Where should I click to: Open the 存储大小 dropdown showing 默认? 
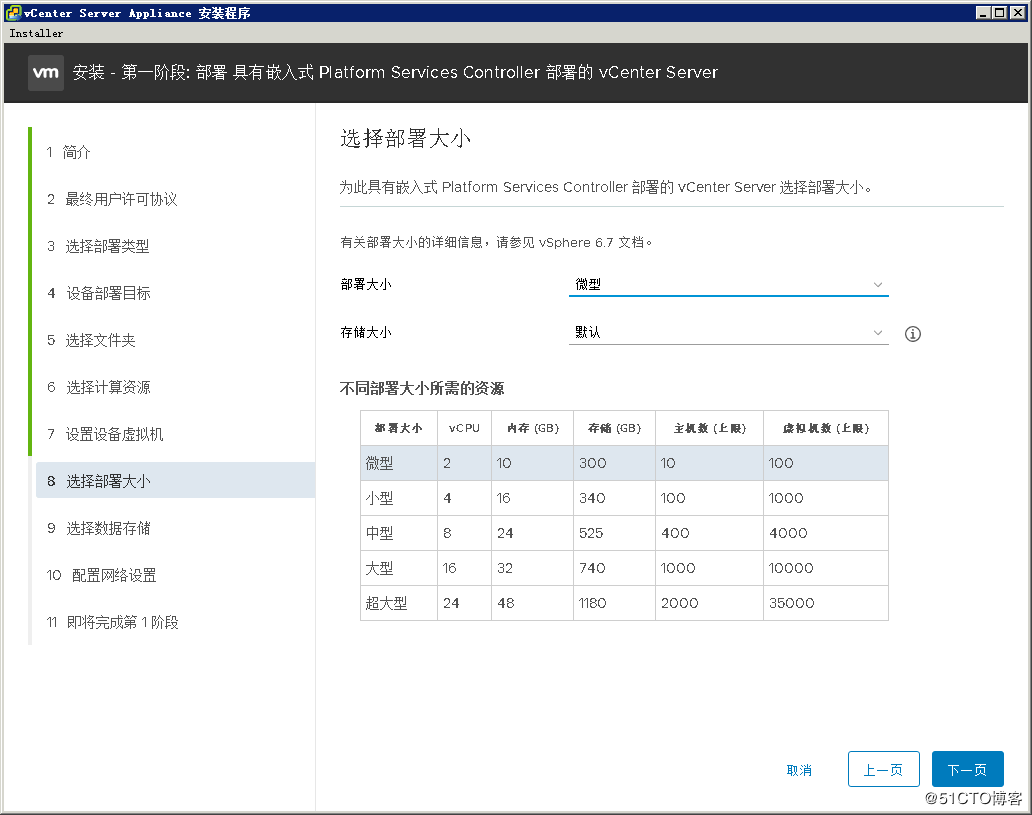[729, 332]
